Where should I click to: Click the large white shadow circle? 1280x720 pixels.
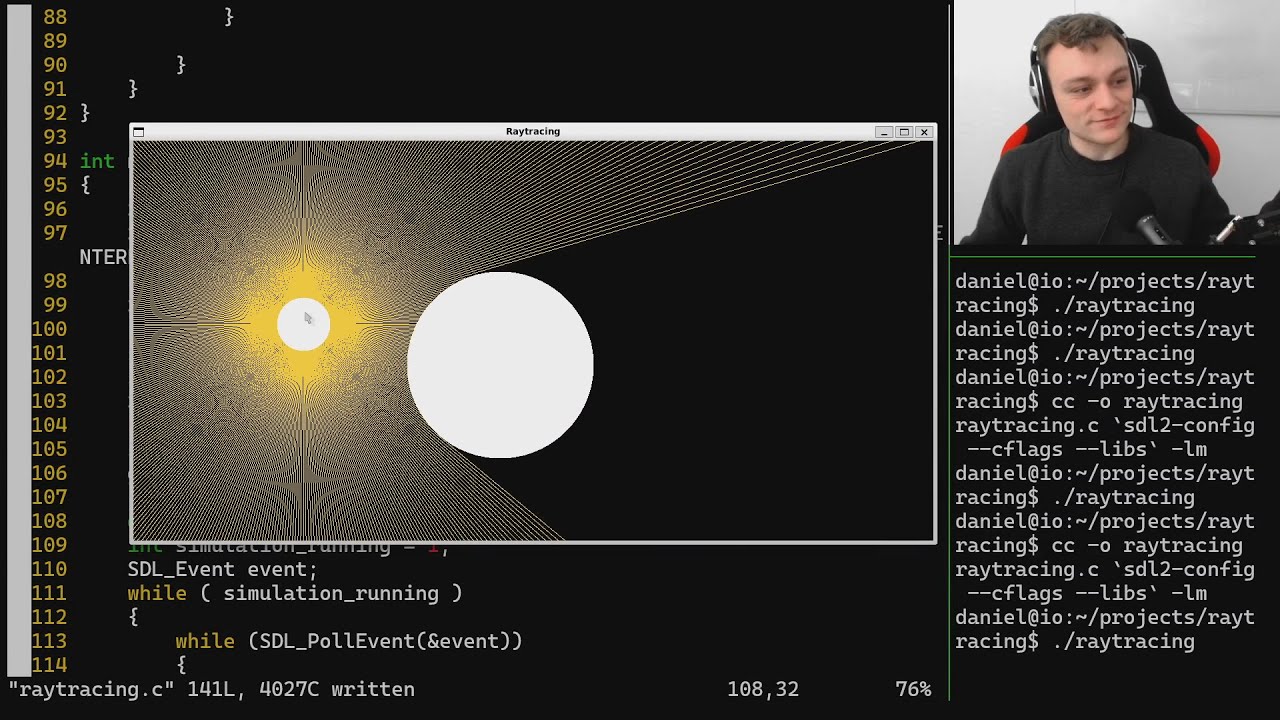coord(500,365)
